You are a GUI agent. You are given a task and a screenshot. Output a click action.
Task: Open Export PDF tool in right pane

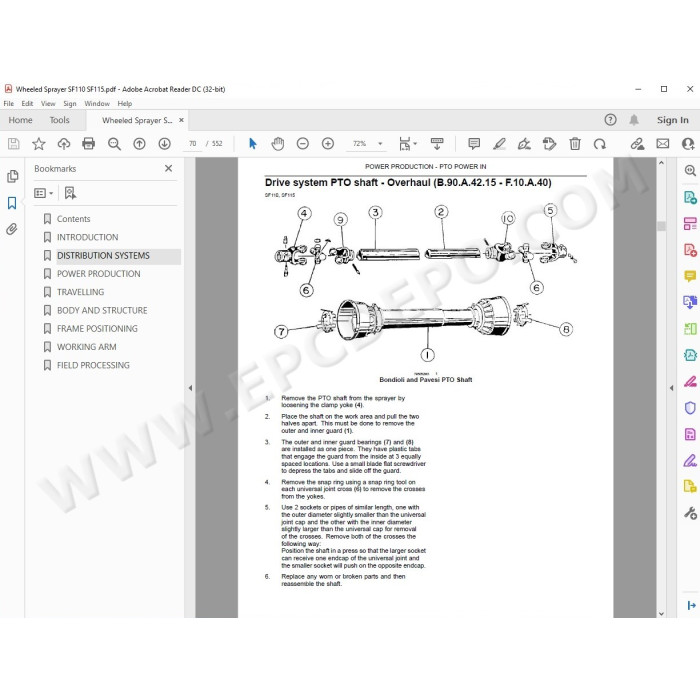tap(690, 197)
